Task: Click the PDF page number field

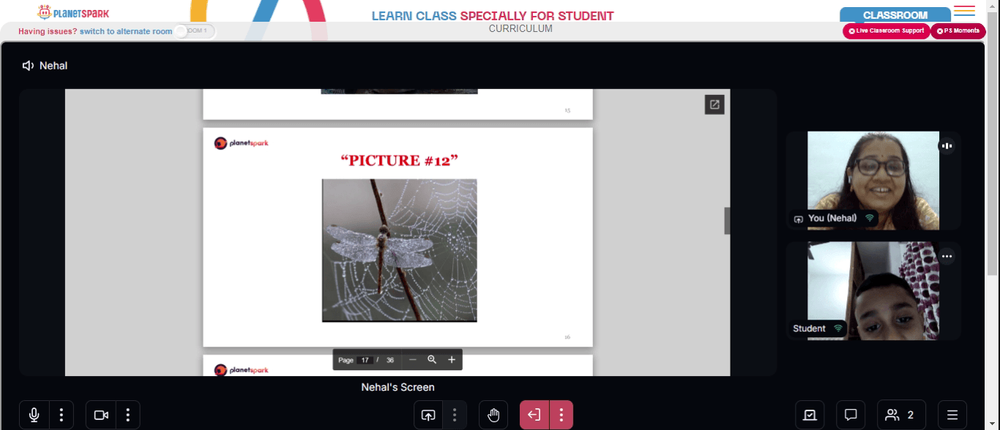Action: pyautogui.click(x=365, y=360)
